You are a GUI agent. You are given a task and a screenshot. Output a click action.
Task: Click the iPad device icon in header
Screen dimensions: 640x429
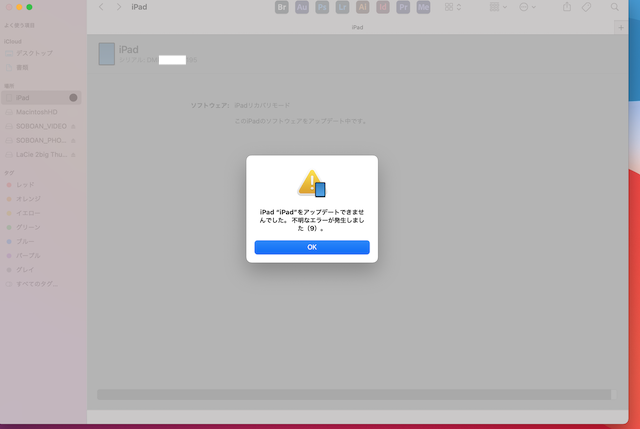pos(107,54)
